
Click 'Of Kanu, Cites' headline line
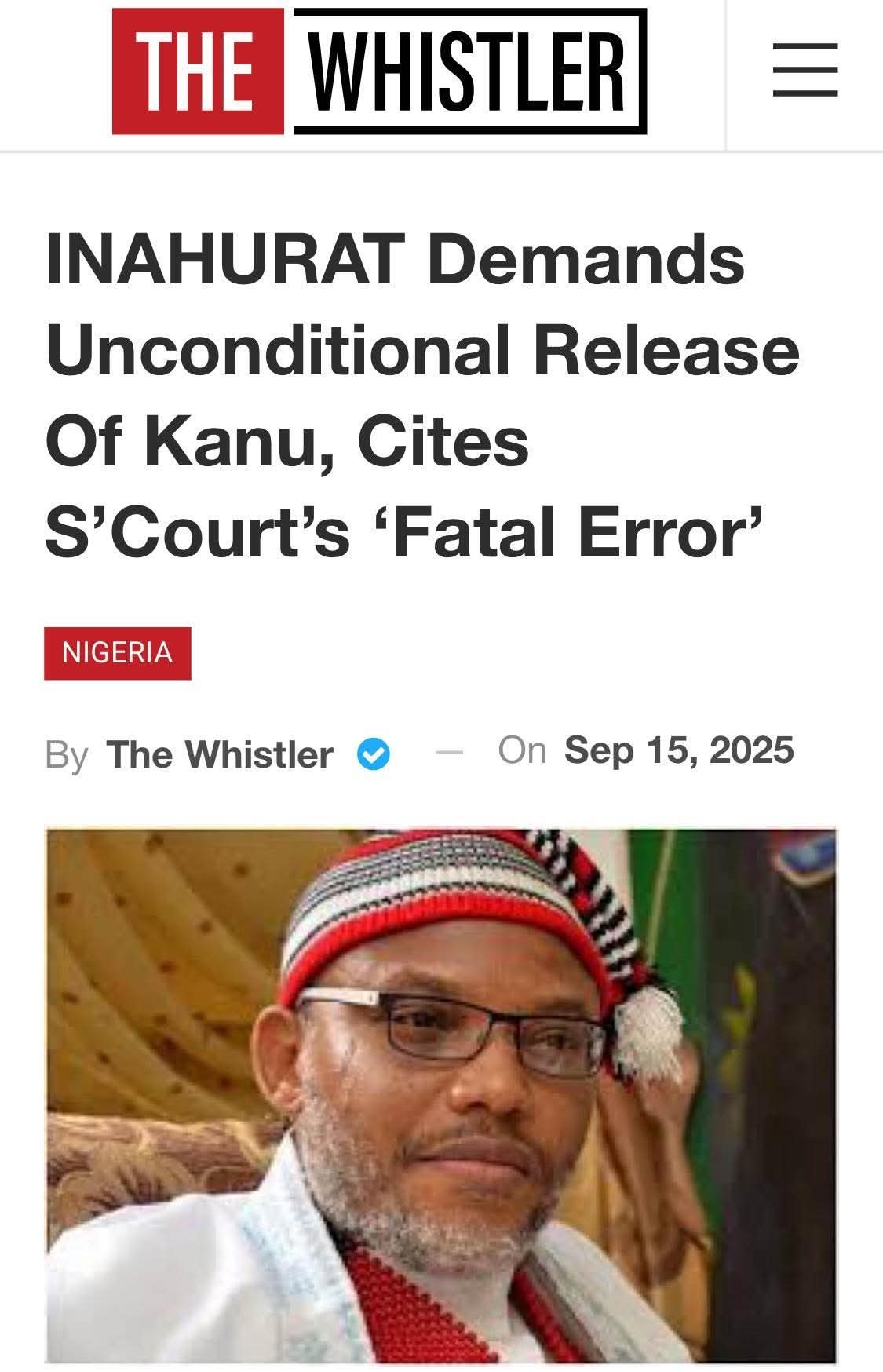(286, 441)
